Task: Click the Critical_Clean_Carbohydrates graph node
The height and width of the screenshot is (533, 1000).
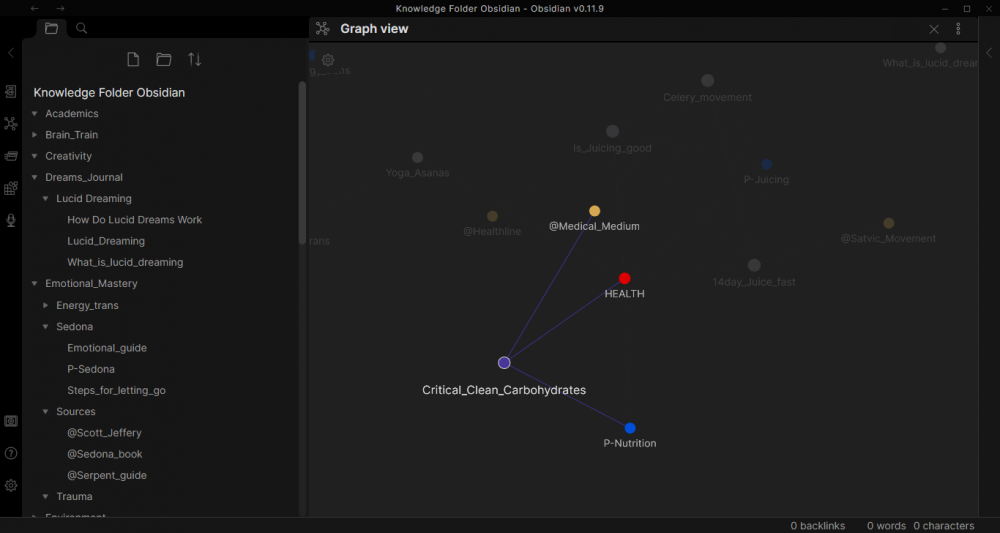Action: pyautogui.click(x=504, y=363)
